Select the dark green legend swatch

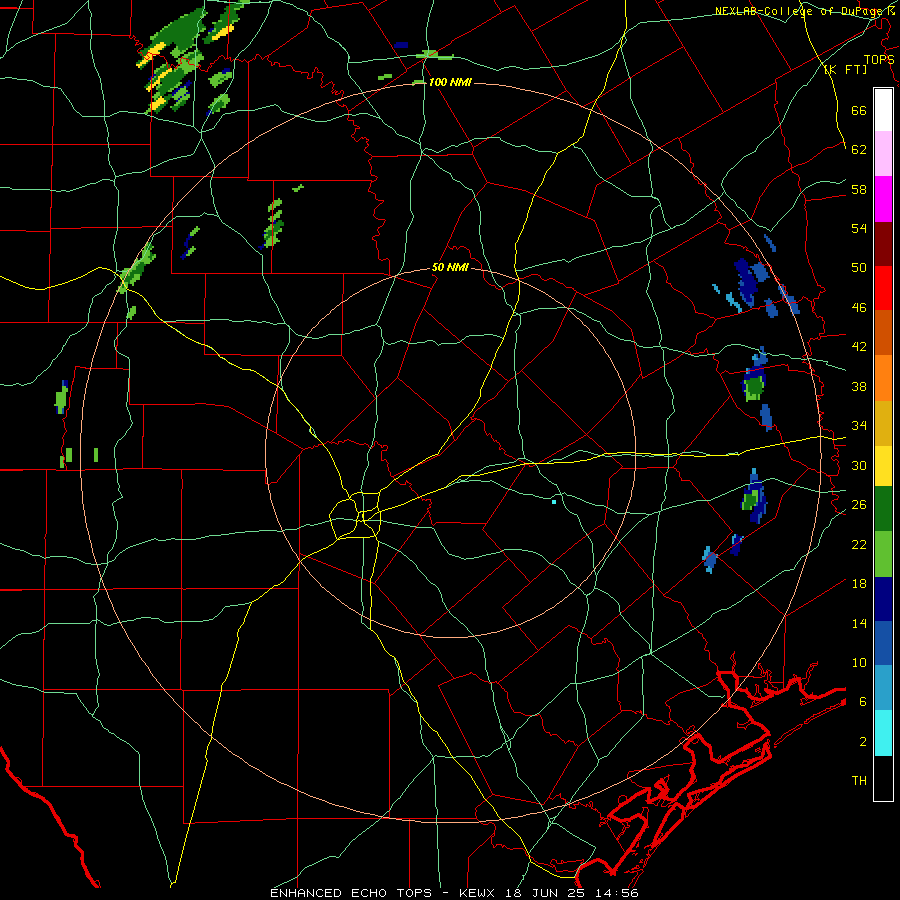click(883, 509)
